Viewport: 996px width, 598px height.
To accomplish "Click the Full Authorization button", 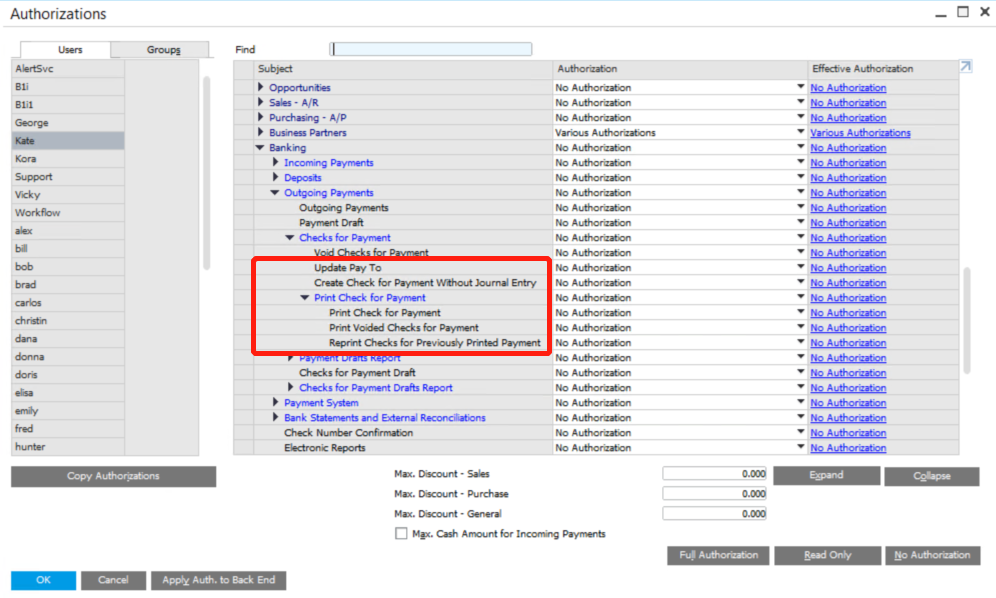I will 718,555.
